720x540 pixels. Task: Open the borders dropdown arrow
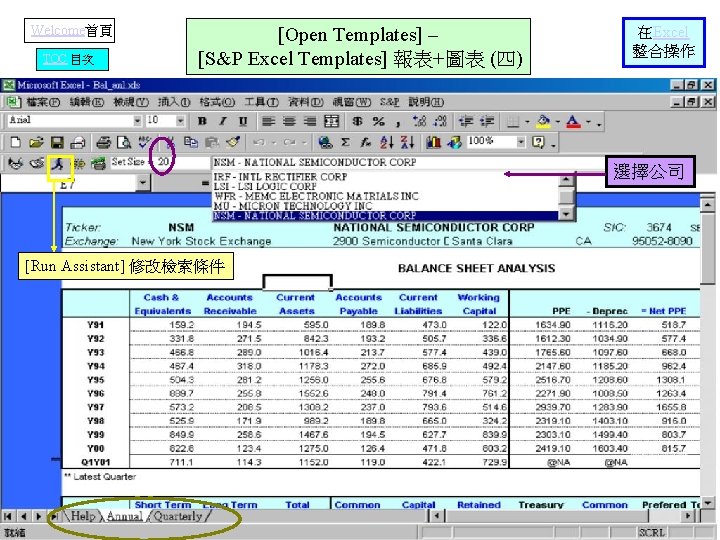[x=527, y=122]
